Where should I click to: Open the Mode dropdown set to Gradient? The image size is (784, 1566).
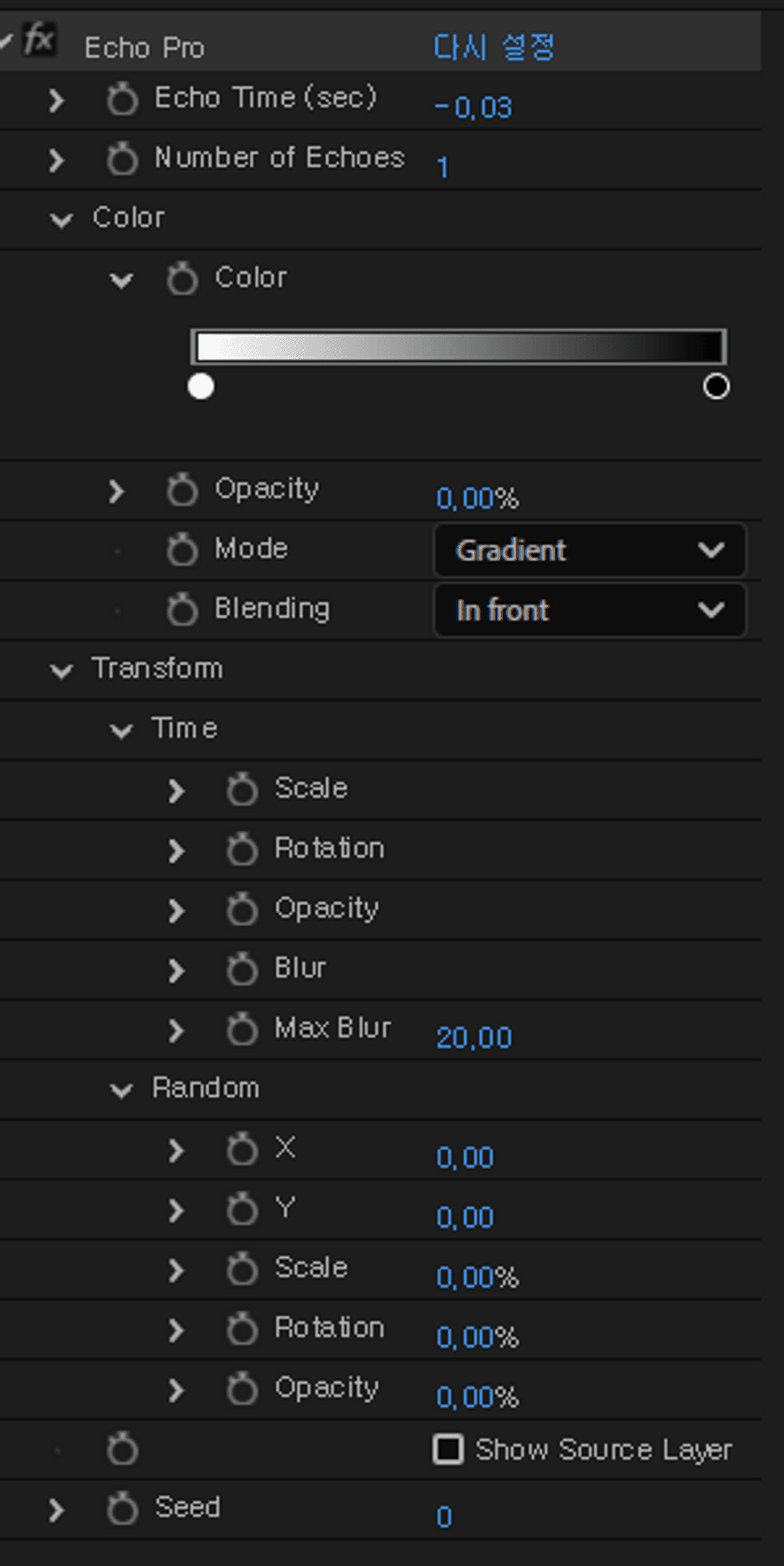[589, 550]
